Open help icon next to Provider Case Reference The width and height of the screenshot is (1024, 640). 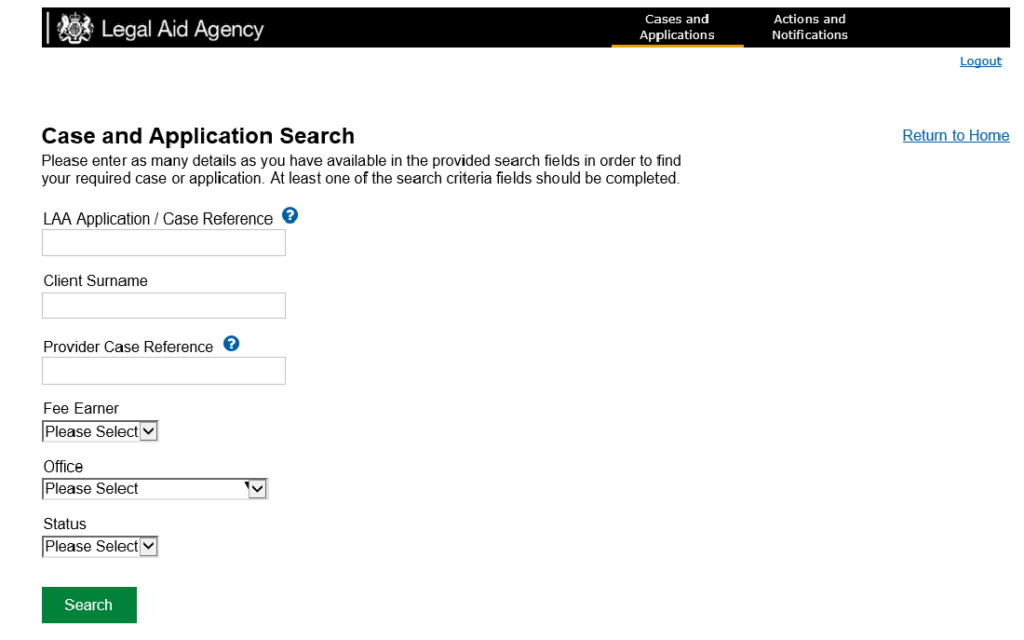[231, 344]
